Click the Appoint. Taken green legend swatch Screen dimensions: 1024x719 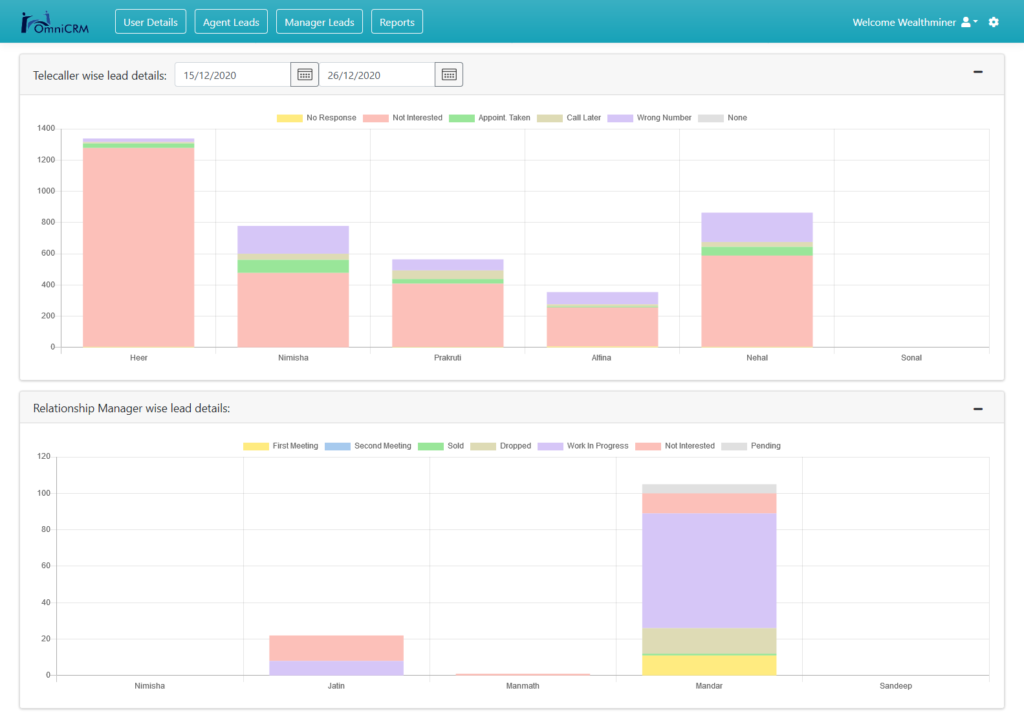coord(462,118)
